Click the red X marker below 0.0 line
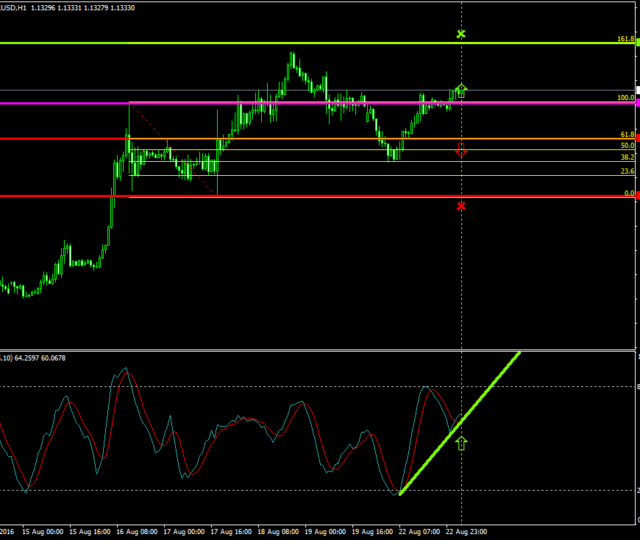The height and width of the screenshot is (540, 640). [461, 206]
